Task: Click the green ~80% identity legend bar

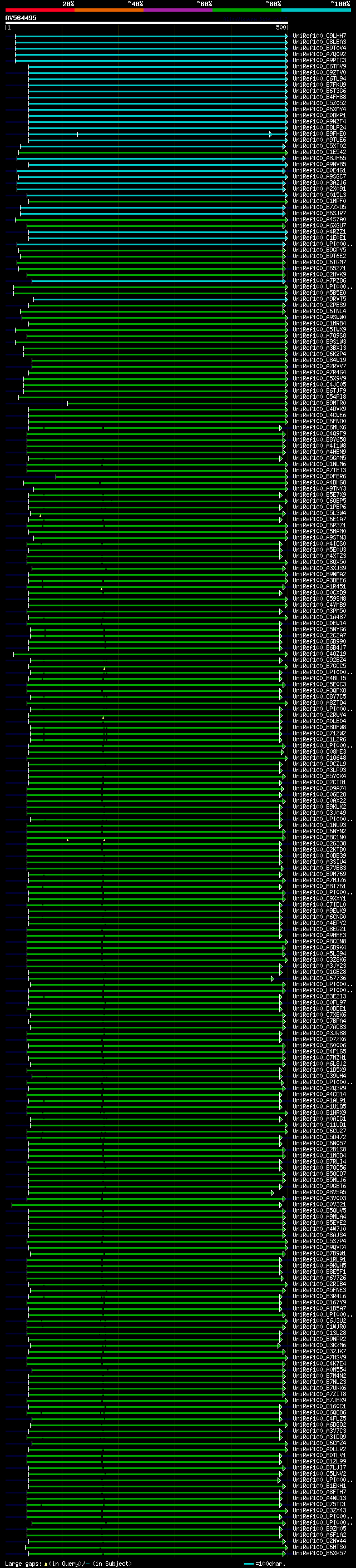Action: (x=247, y=10)
